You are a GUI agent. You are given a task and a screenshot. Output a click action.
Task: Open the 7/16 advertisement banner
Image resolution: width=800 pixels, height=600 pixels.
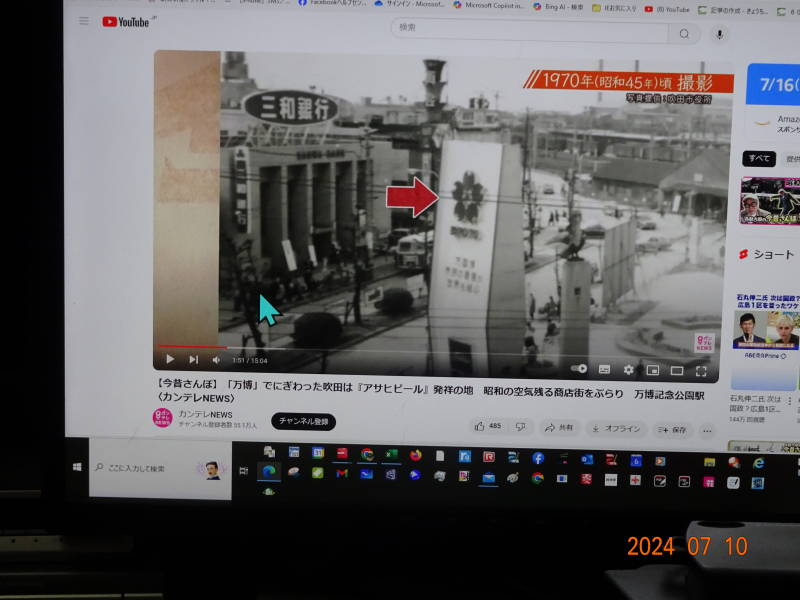772,84
